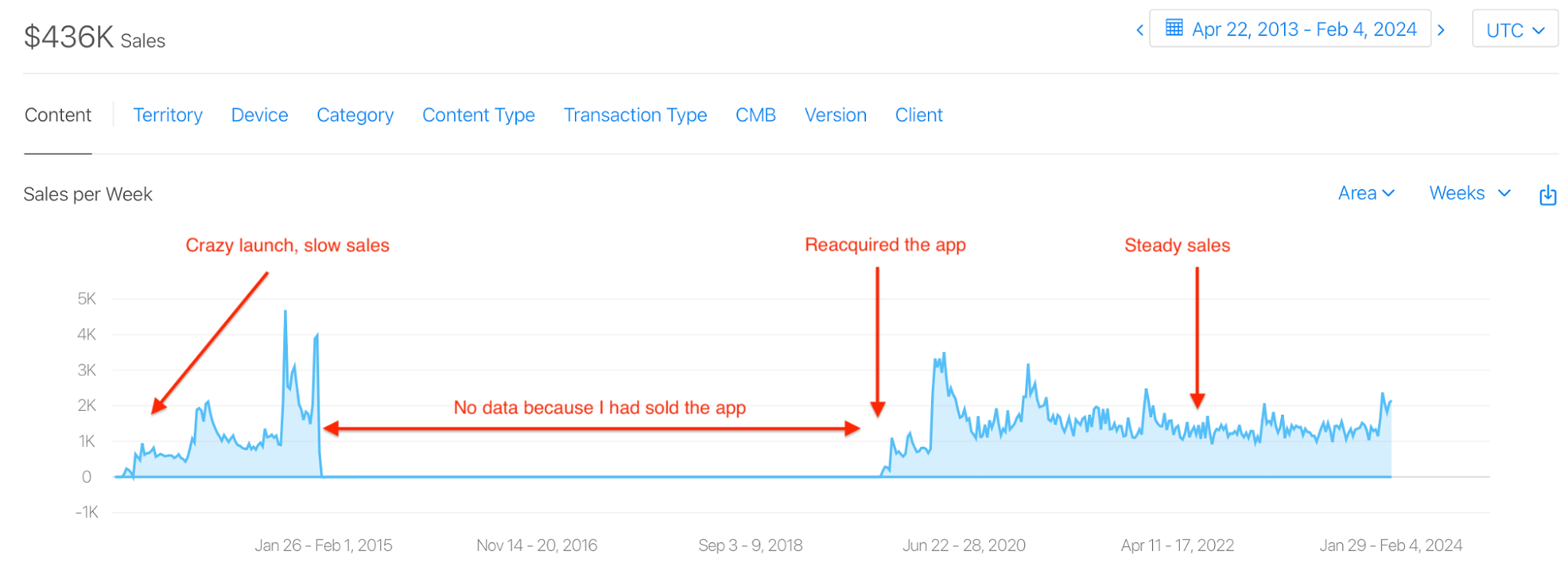Image resolution: width=1568 pixels, height=584 pixels.
Task: Expand the Area chart type dropdown
Action: [1366, 193]
